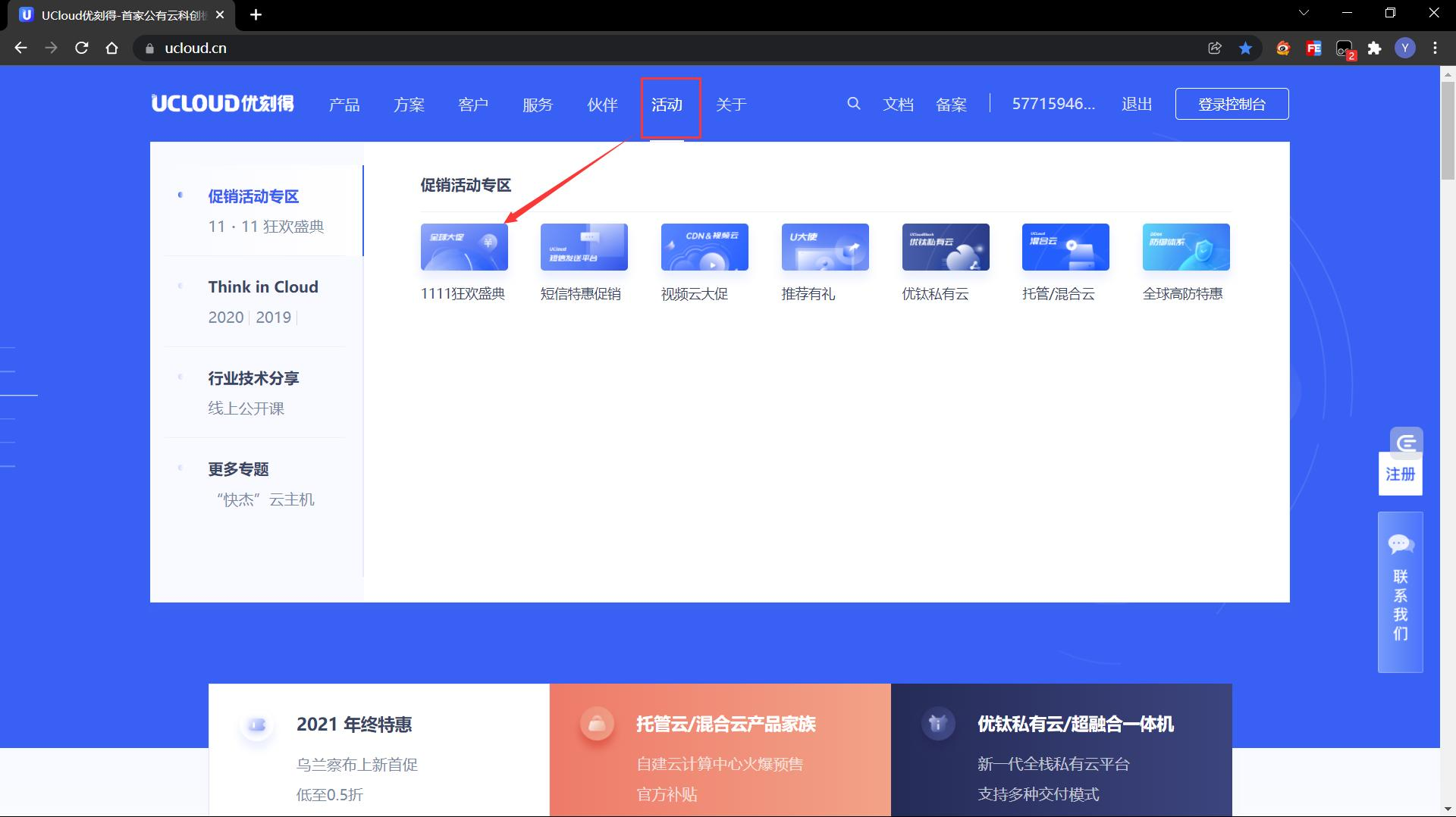Open the 托管/混合云 promo thumbnail
This screenshot has height=817, width=1456.
tap(1065, 247)
